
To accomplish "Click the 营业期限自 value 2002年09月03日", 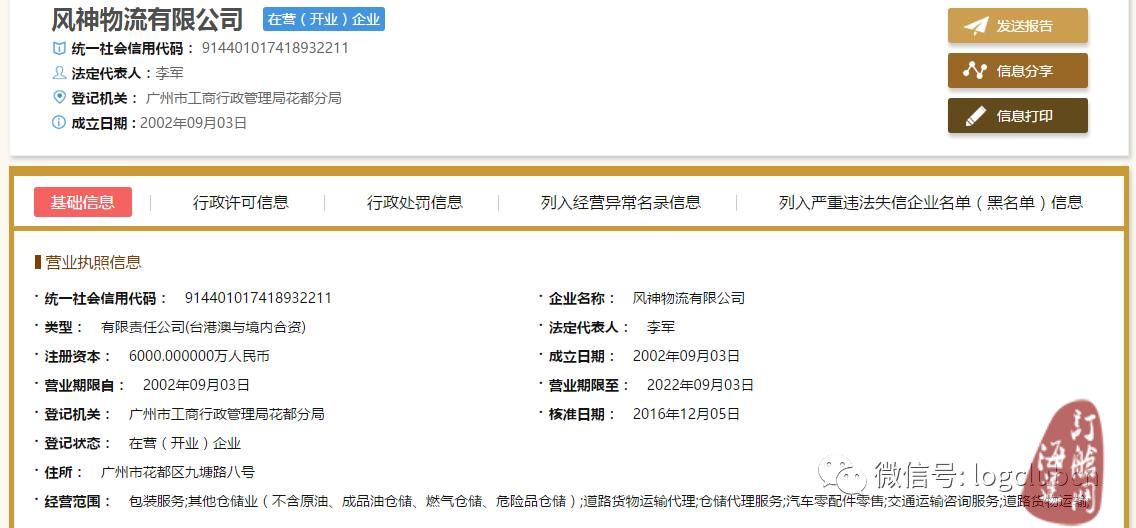I will [x=196, y=385].
